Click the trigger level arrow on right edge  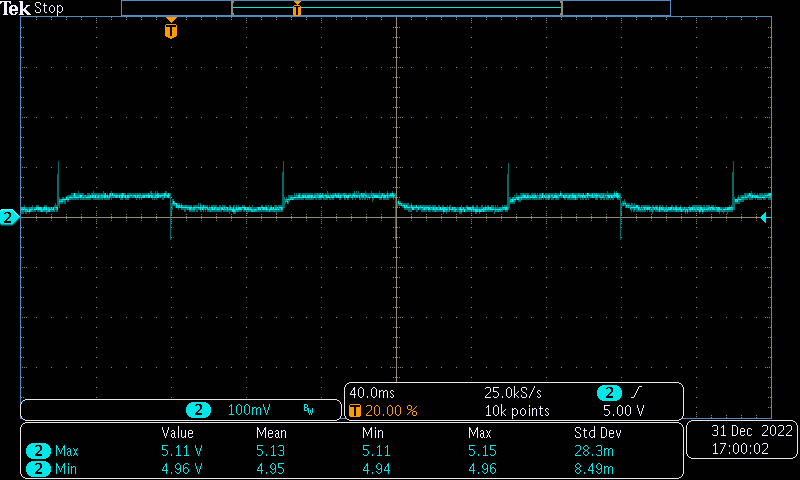click(x=765, y=217)
